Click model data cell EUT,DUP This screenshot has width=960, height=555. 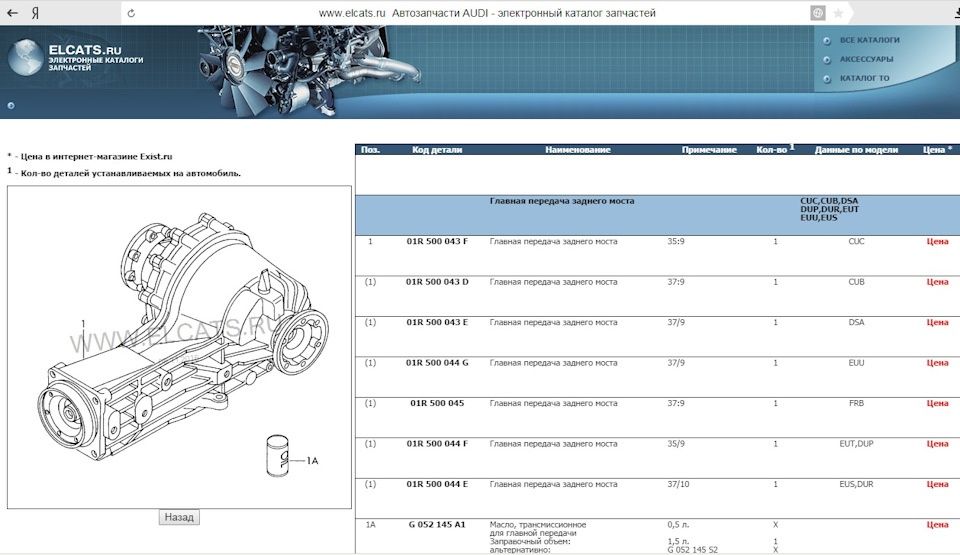856,444
